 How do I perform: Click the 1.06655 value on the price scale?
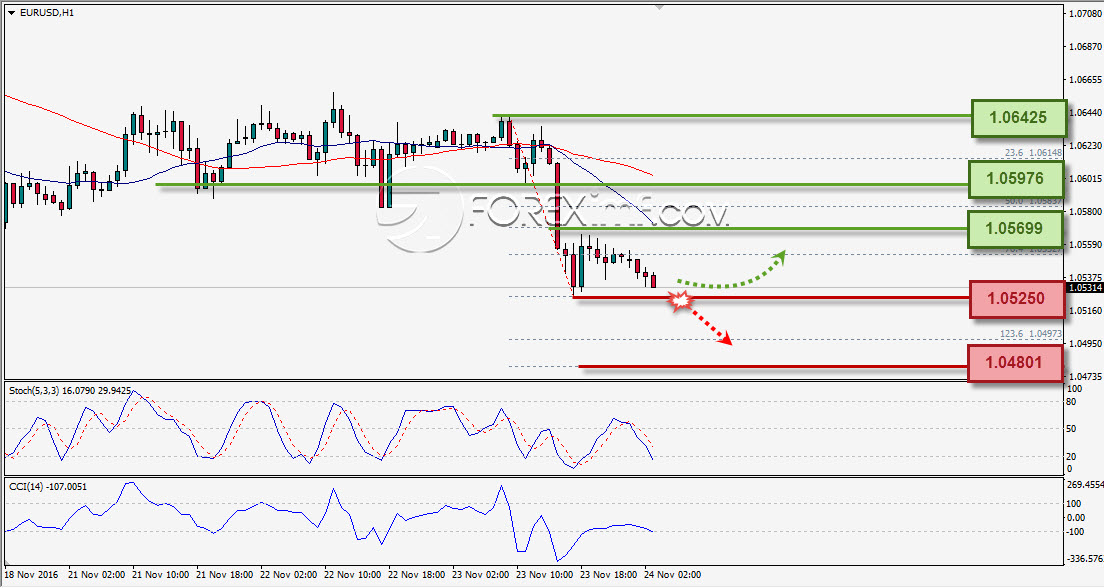1085,80
